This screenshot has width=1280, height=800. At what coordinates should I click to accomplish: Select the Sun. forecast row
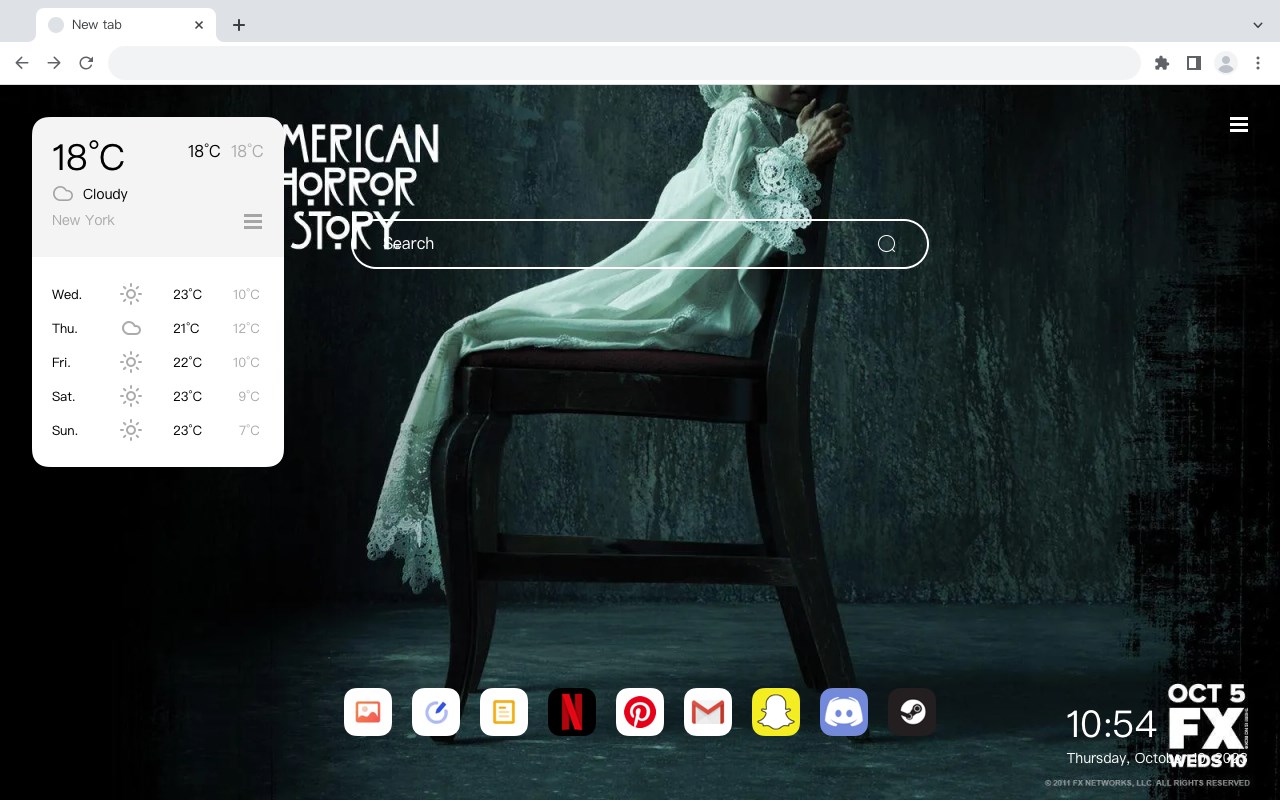click(x=158, y=430)
